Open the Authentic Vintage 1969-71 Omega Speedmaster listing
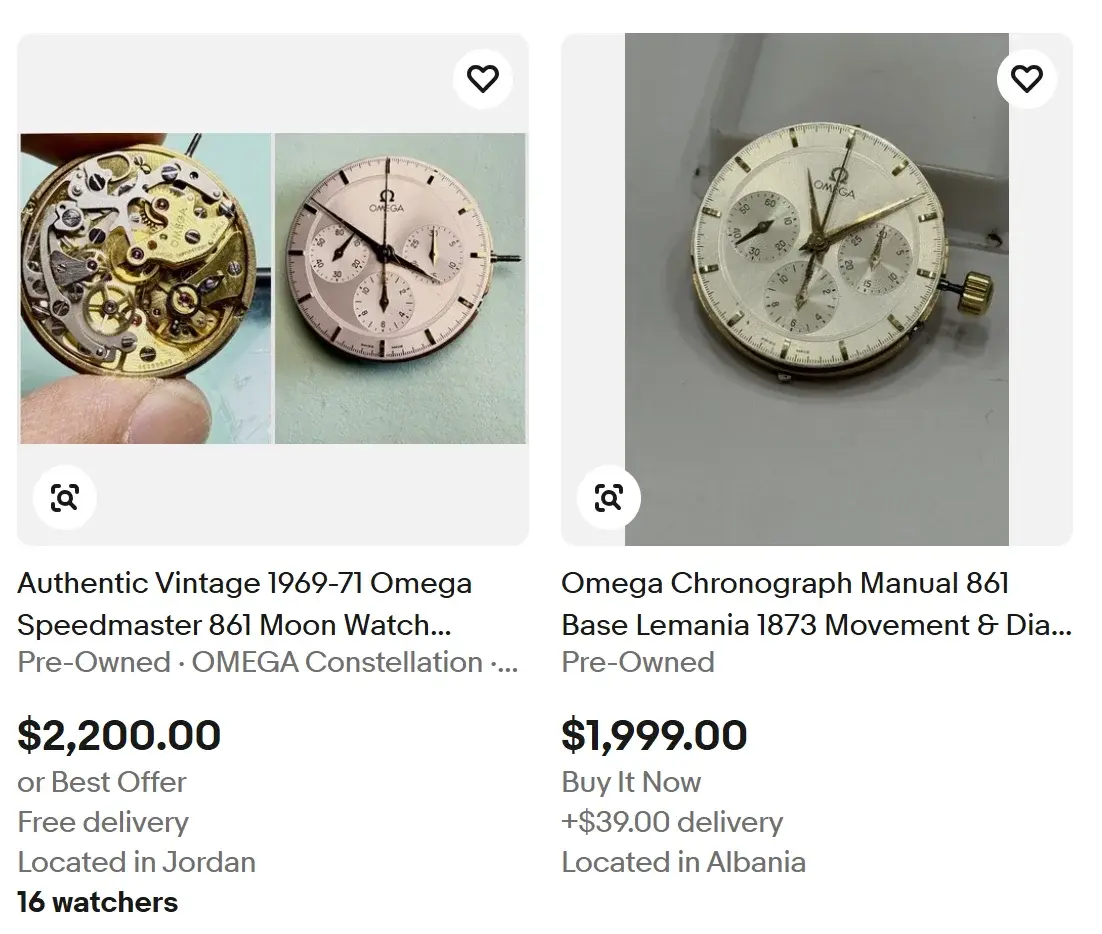 (x=245, y=604)
